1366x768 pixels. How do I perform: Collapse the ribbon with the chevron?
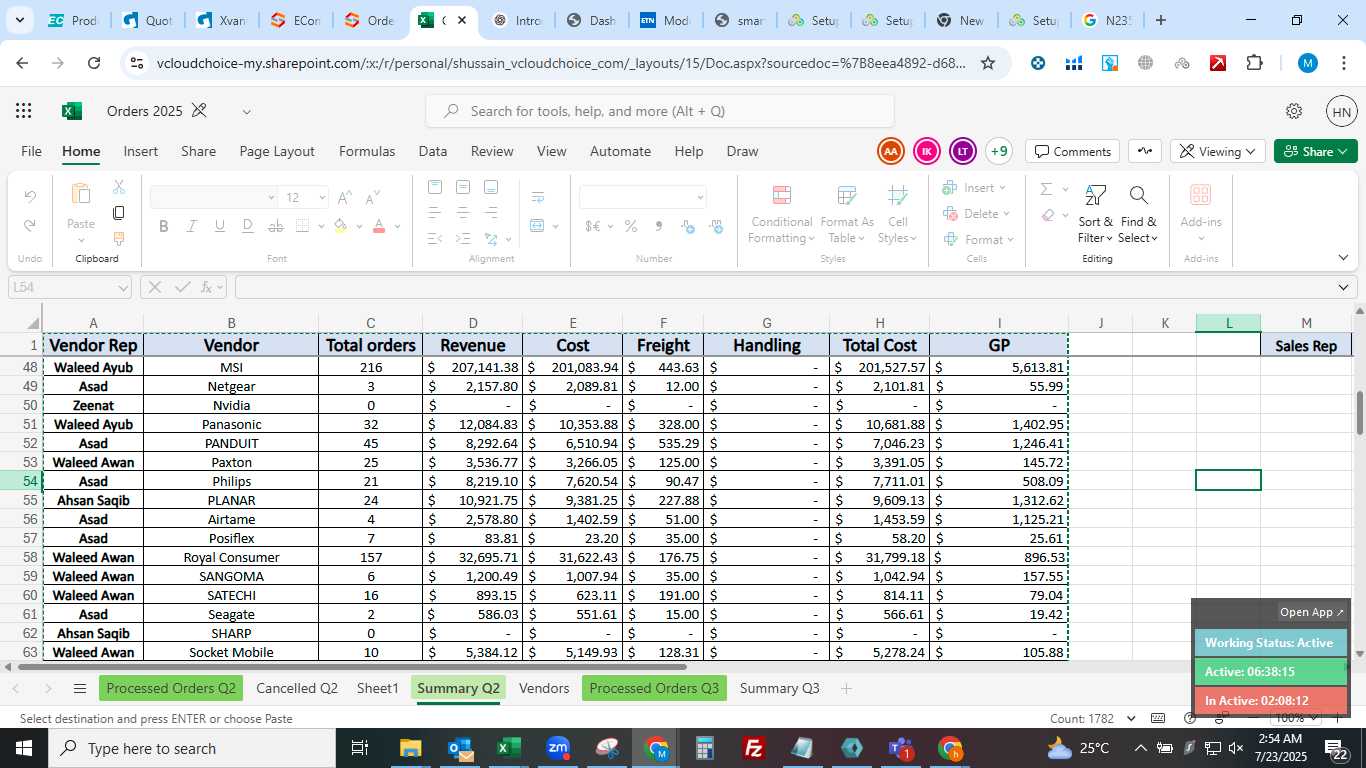coord(1343,258)
